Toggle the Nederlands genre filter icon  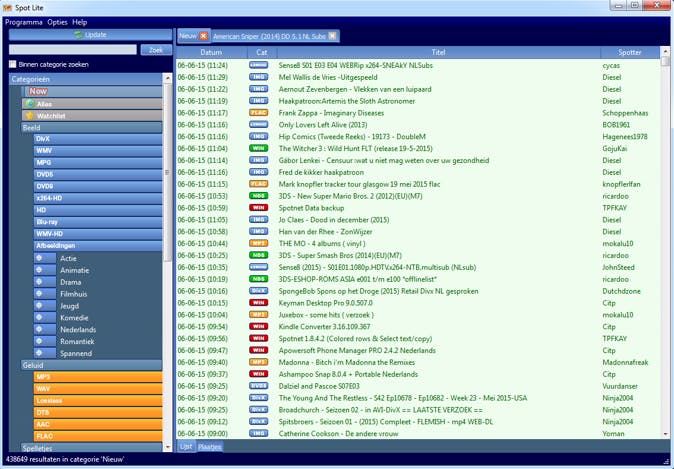tap(45, 329)
